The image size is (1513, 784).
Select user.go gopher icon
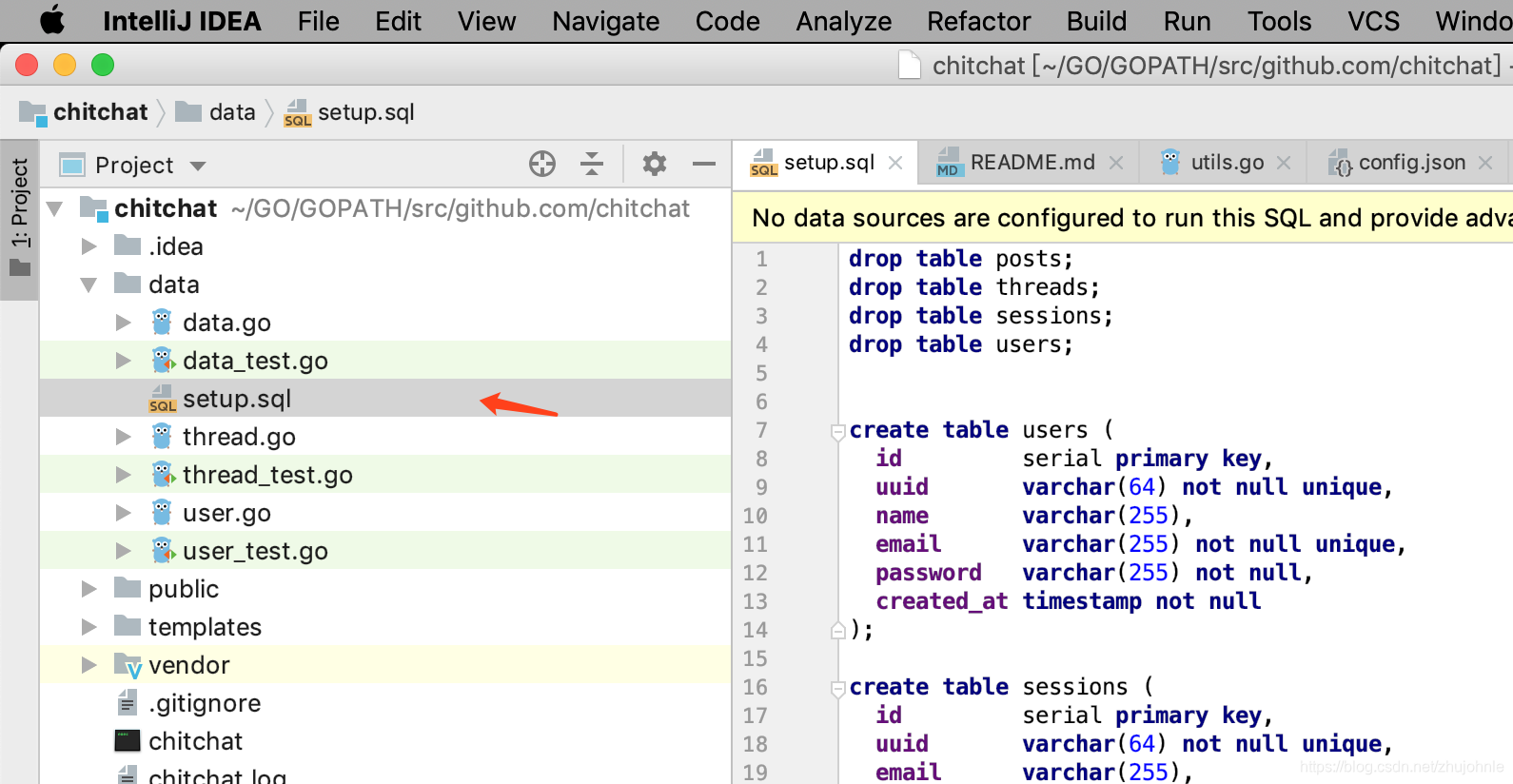tap(162, 512)
